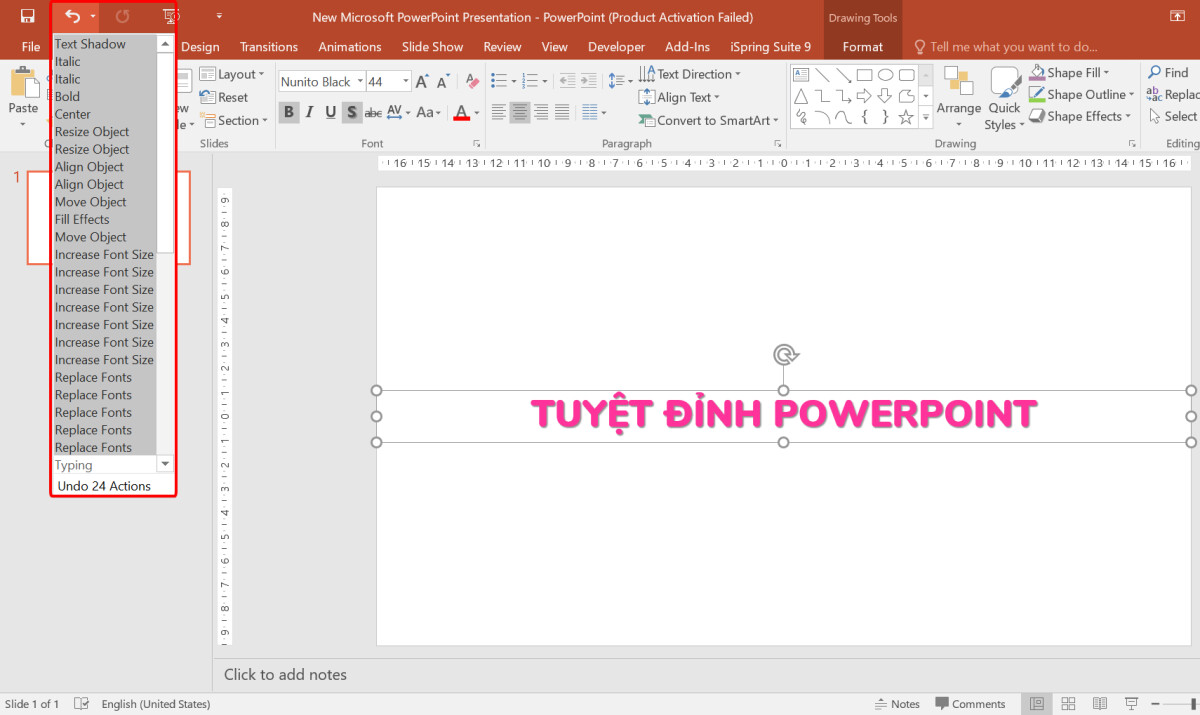Toggle Italic formatting

[309, 113]
